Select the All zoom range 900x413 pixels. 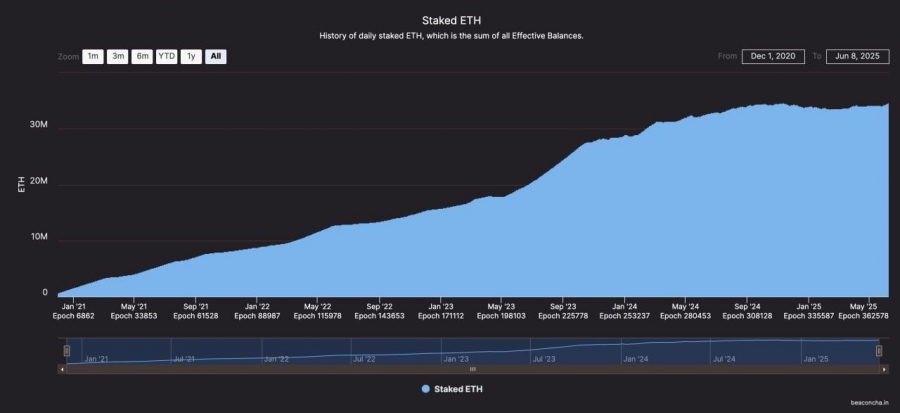216,57
